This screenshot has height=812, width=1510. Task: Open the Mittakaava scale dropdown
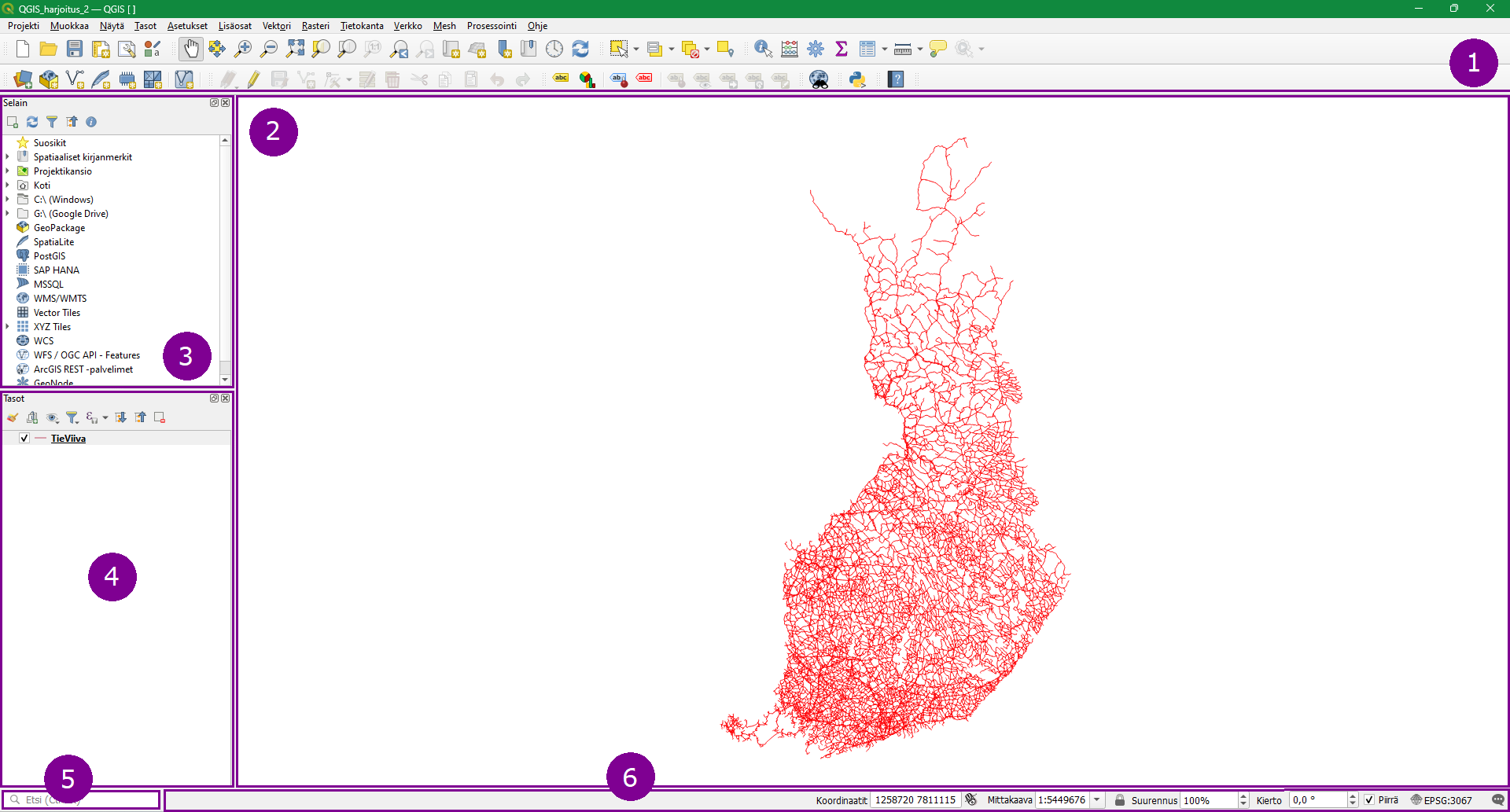[1097, 800]
